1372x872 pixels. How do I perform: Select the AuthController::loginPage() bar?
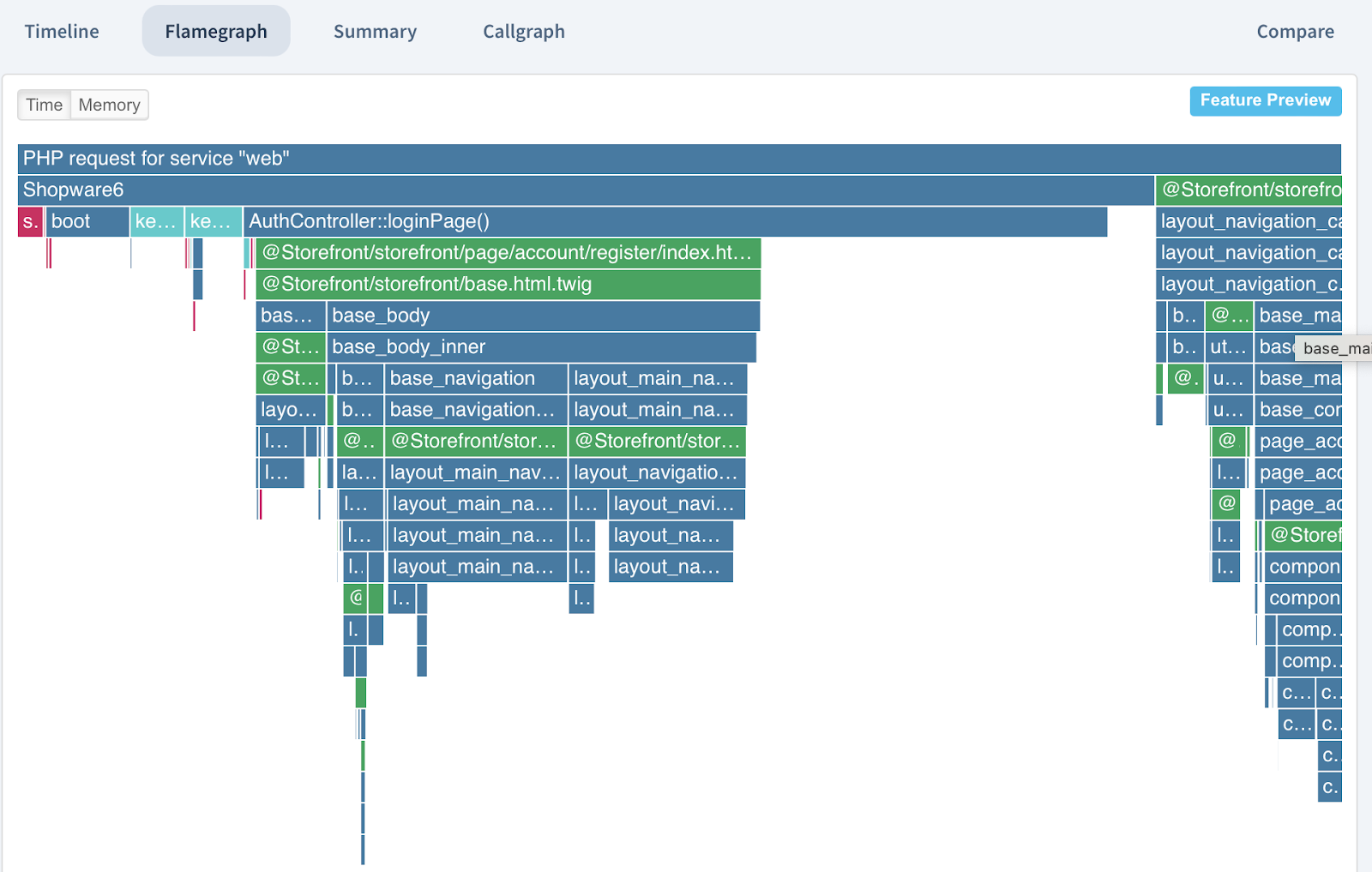pyautogui.click(x=676, y=221)
